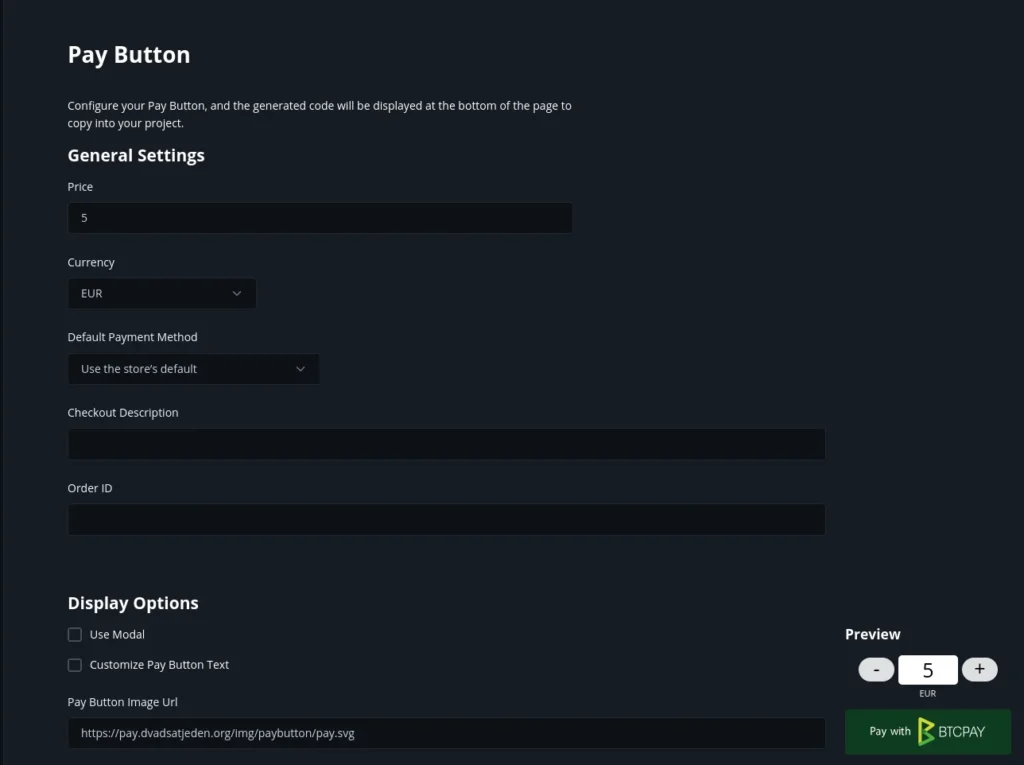
Task: Open the Currency dropdown showing EUR
Action: [x=162, y=293]
